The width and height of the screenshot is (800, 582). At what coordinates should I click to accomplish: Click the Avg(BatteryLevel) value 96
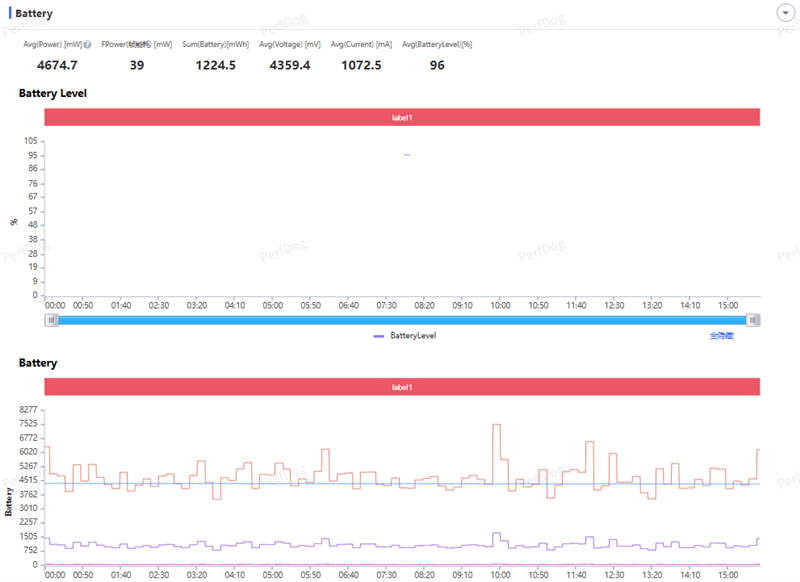coord(437,65)
